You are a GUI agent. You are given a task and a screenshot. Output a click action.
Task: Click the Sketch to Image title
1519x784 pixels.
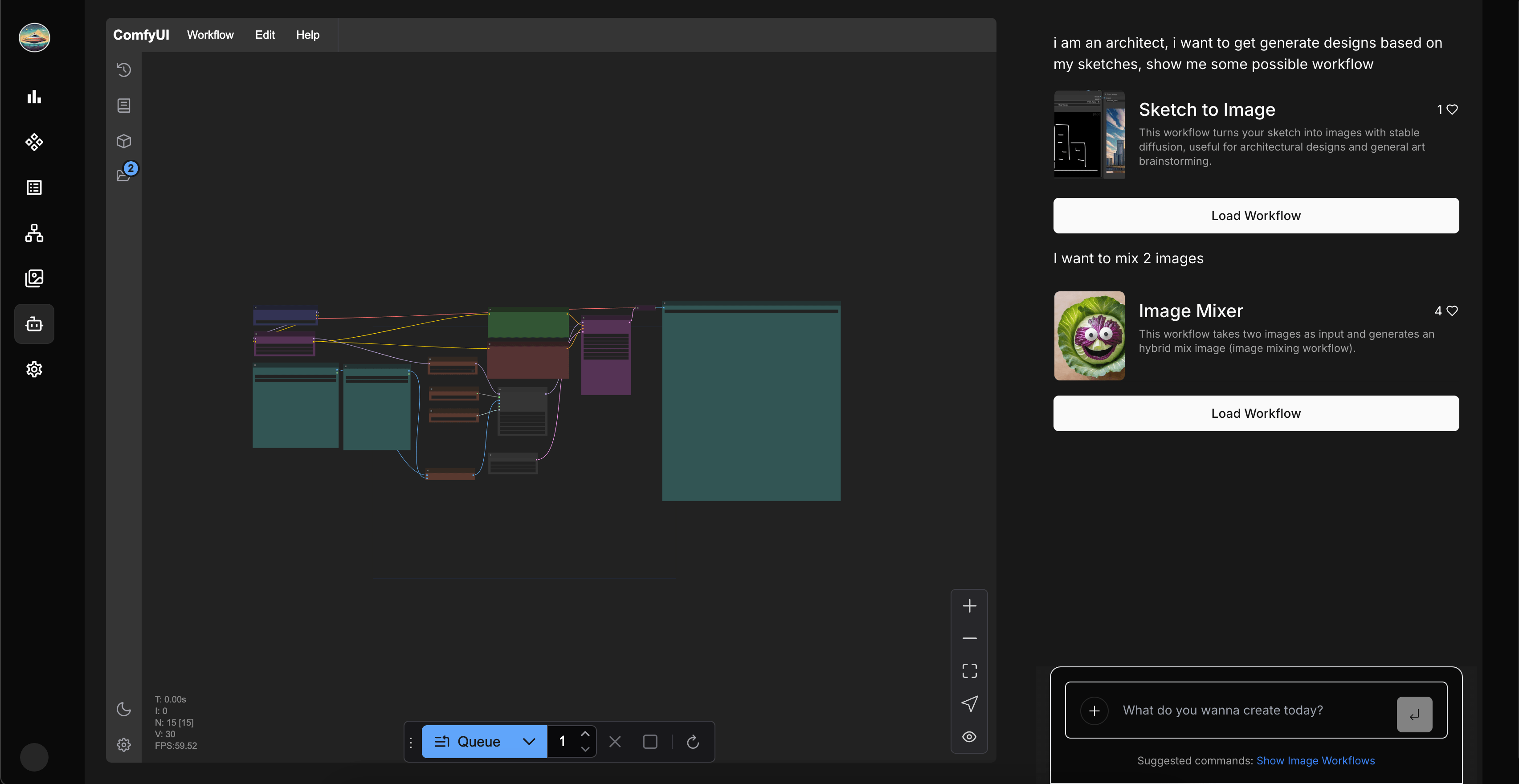1206,110
